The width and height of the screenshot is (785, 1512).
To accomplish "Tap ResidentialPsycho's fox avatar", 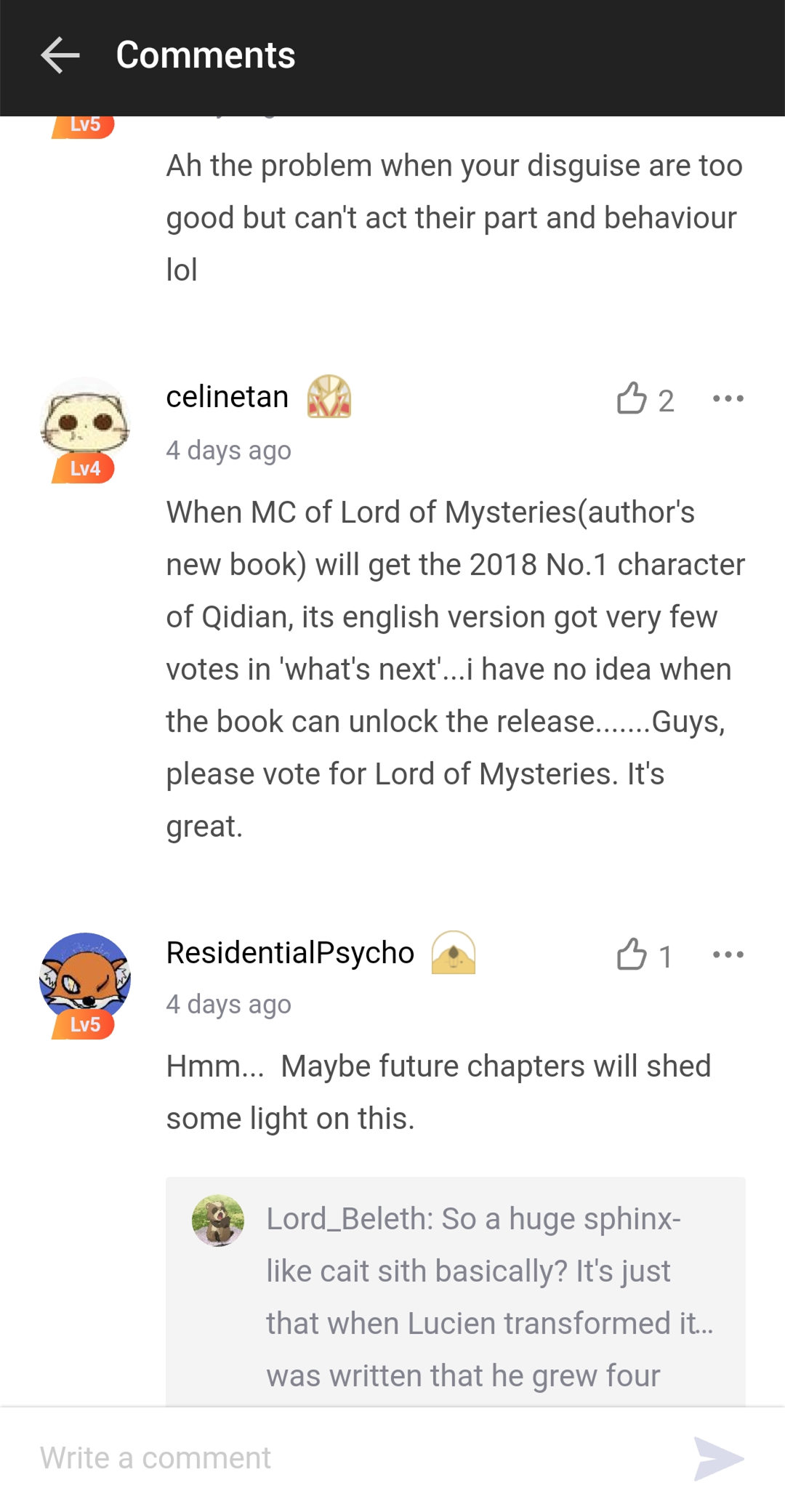I will (x=85, y=978).
